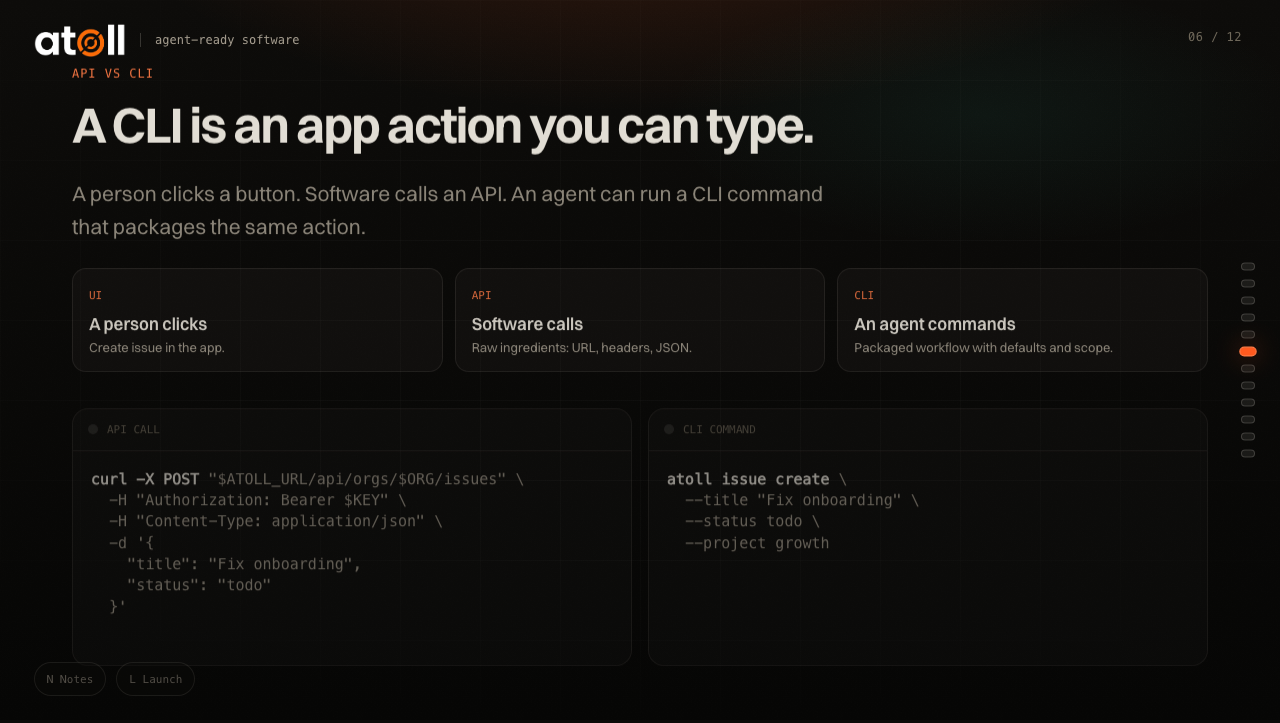Click the "CLI COMMAND" panel header
Viewport: 1280px width, 723px height.
click(928, 429)
